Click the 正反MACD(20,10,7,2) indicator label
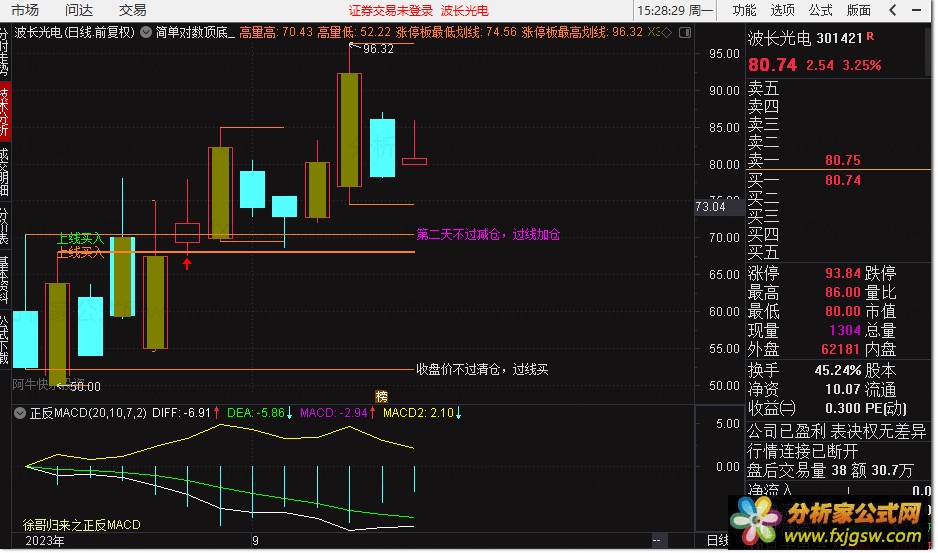 (88, 413)
